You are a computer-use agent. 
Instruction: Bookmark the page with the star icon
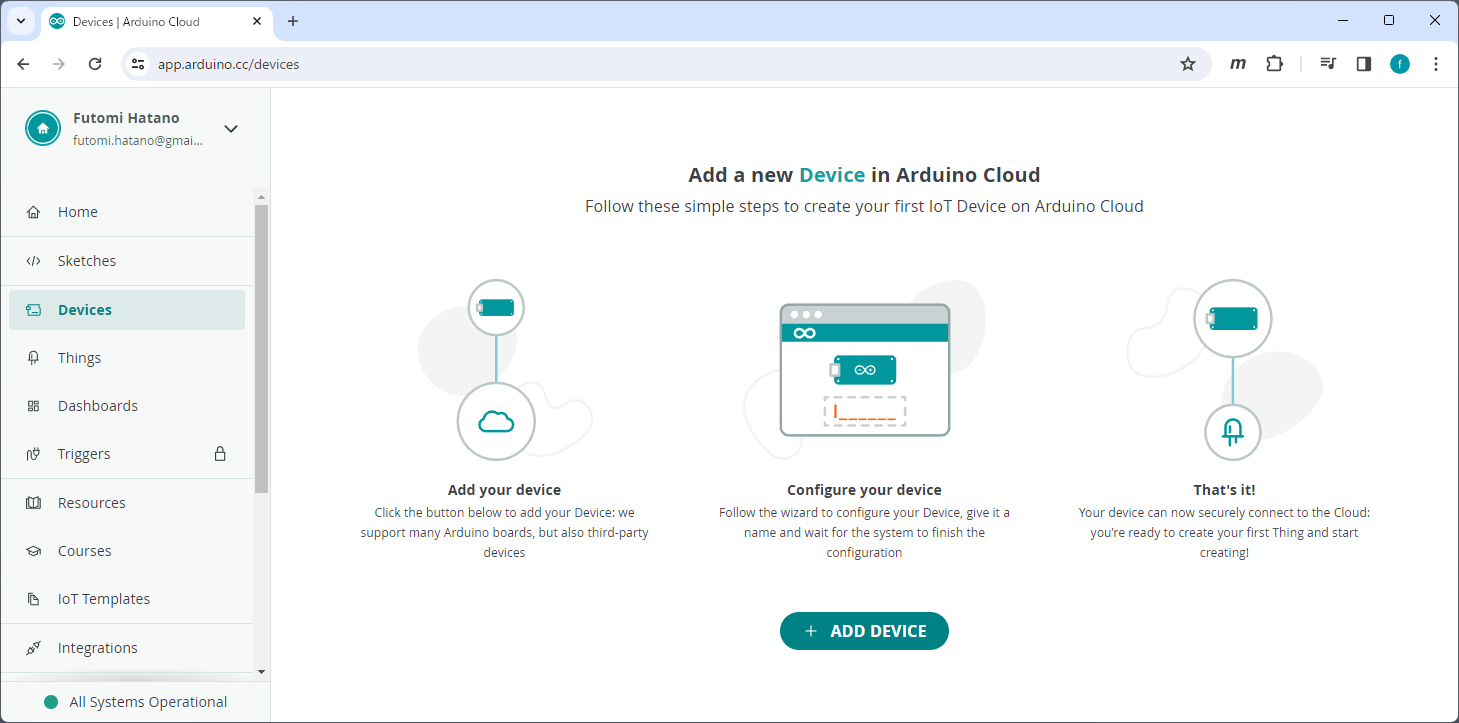(x=1187, y=63)
